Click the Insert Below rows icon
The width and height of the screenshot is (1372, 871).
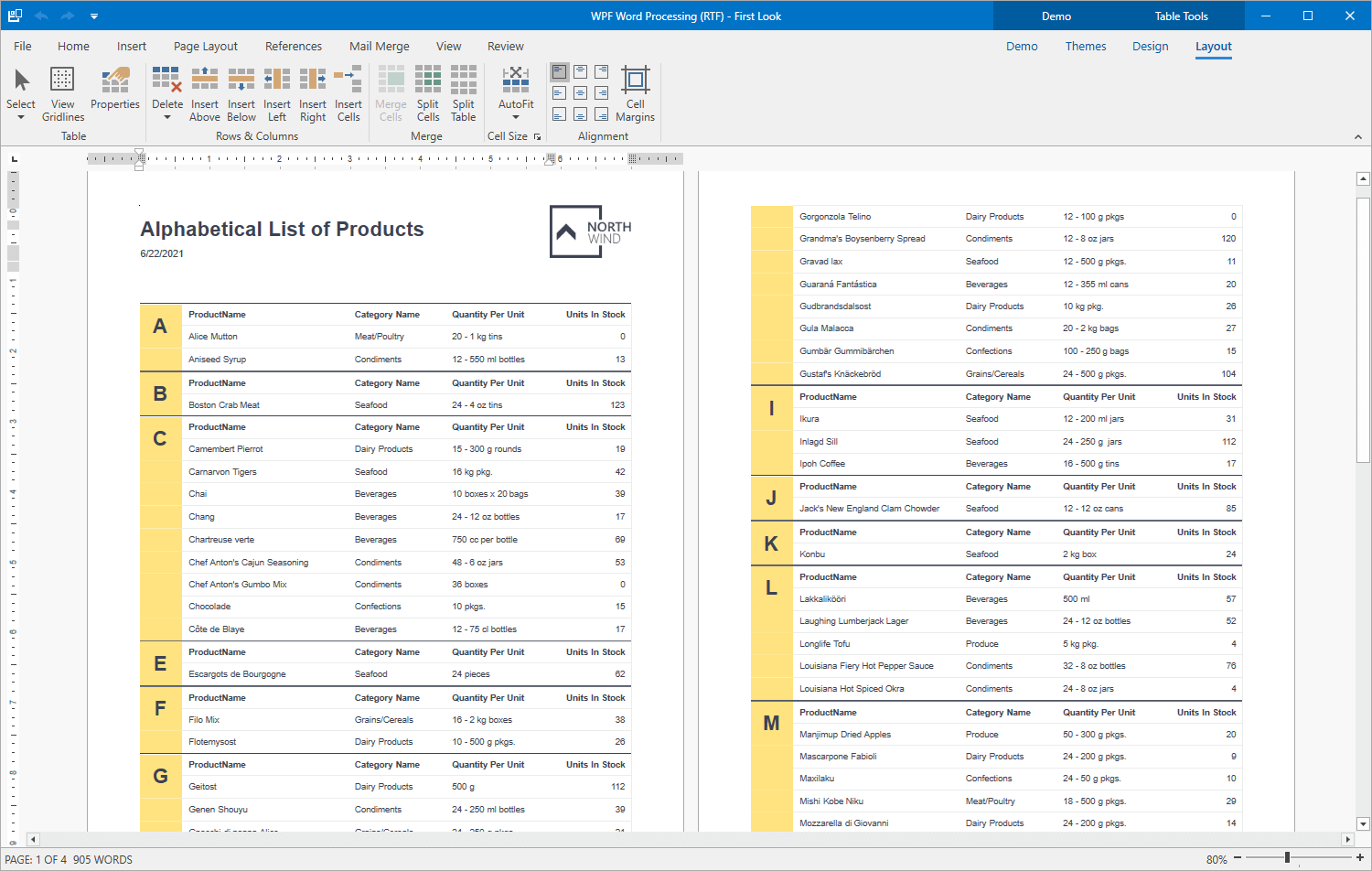[x=241, y=81]
